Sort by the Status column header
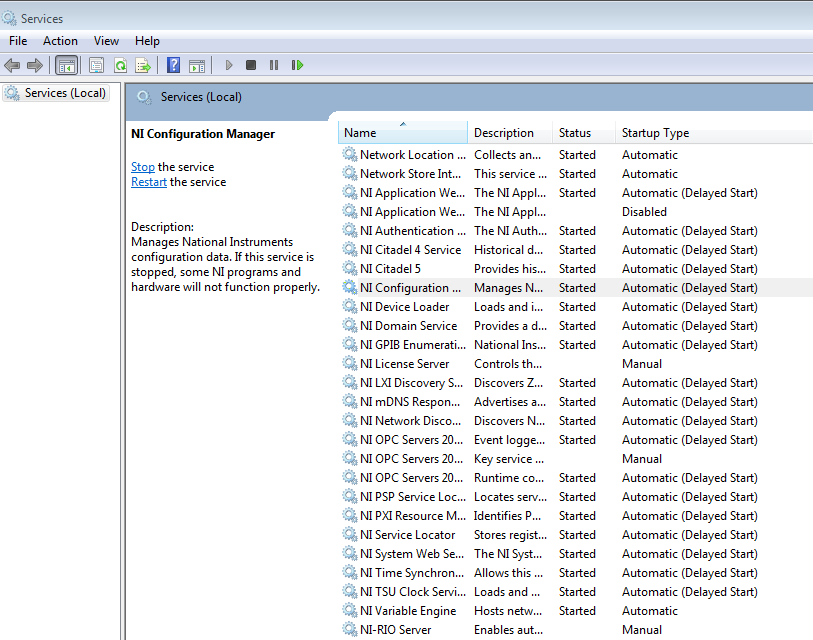The height and width of the screenshot is (640, 813). (x=584, y=133)
